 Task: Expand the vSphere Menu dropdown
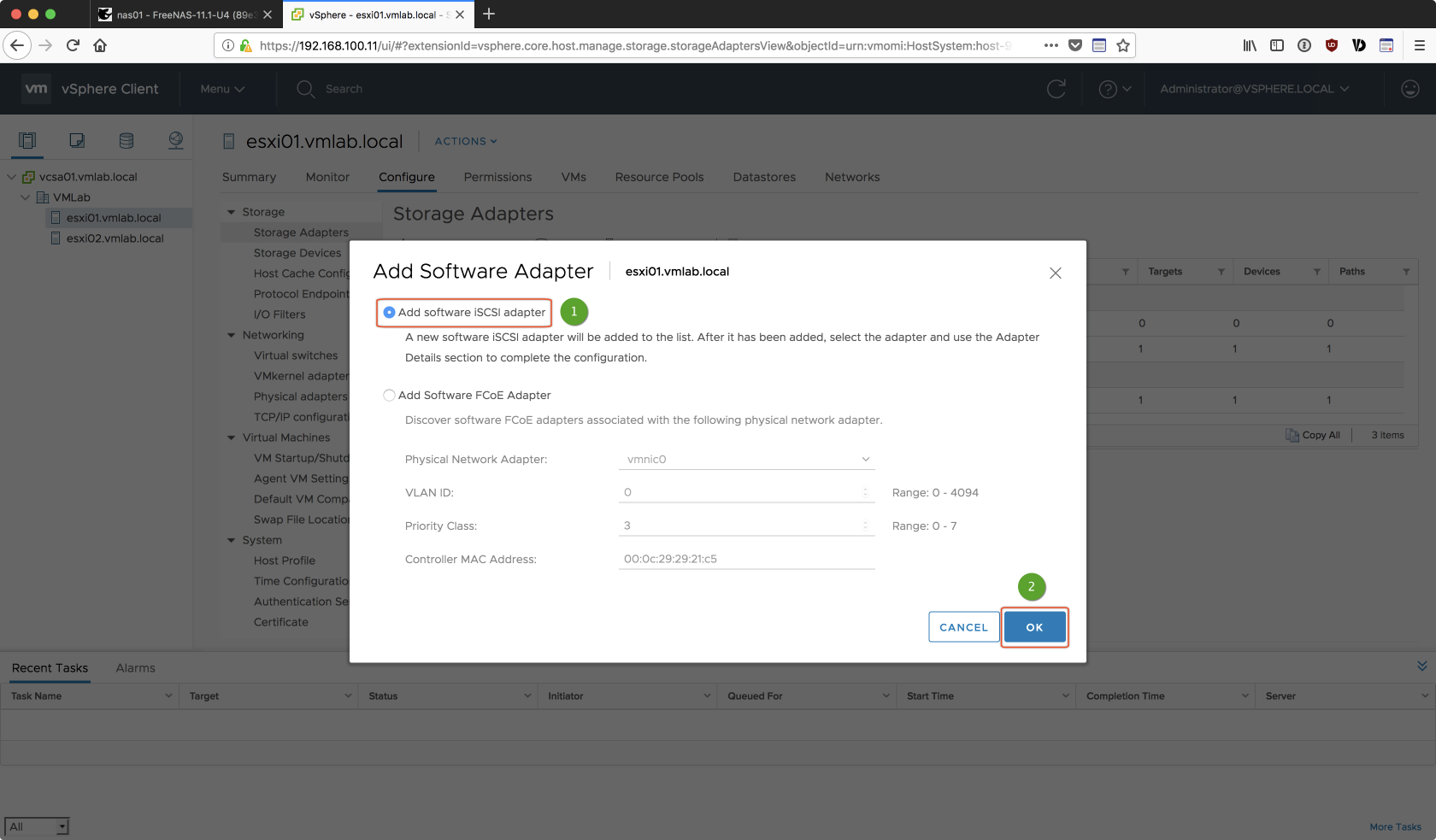click(x=222, y=89)
